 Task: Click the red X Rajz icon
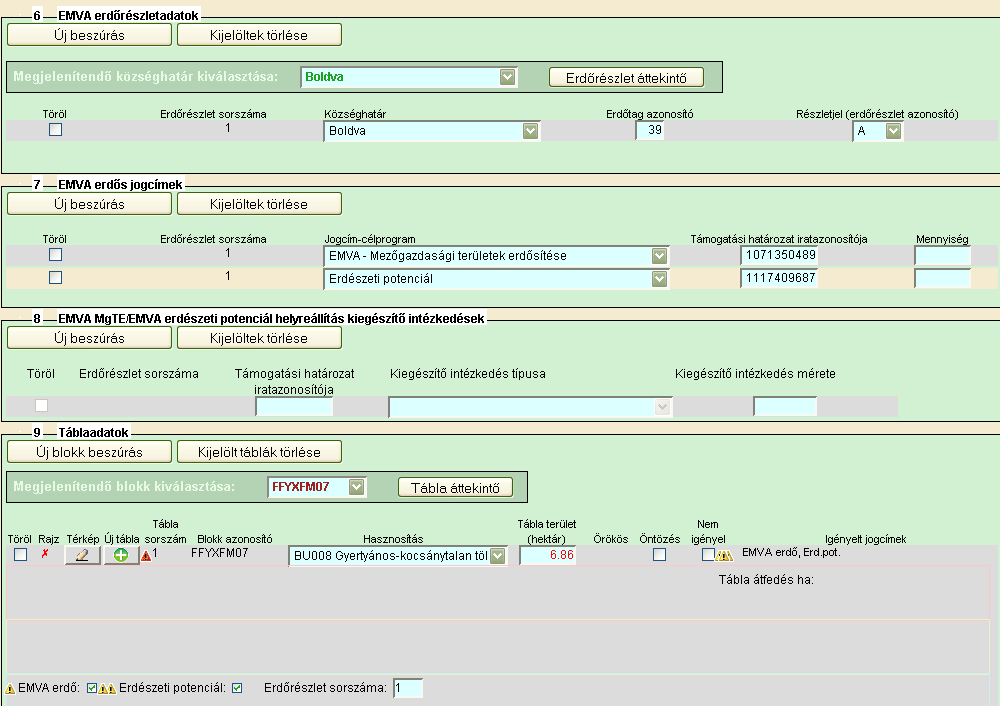[x=45, y=554]
